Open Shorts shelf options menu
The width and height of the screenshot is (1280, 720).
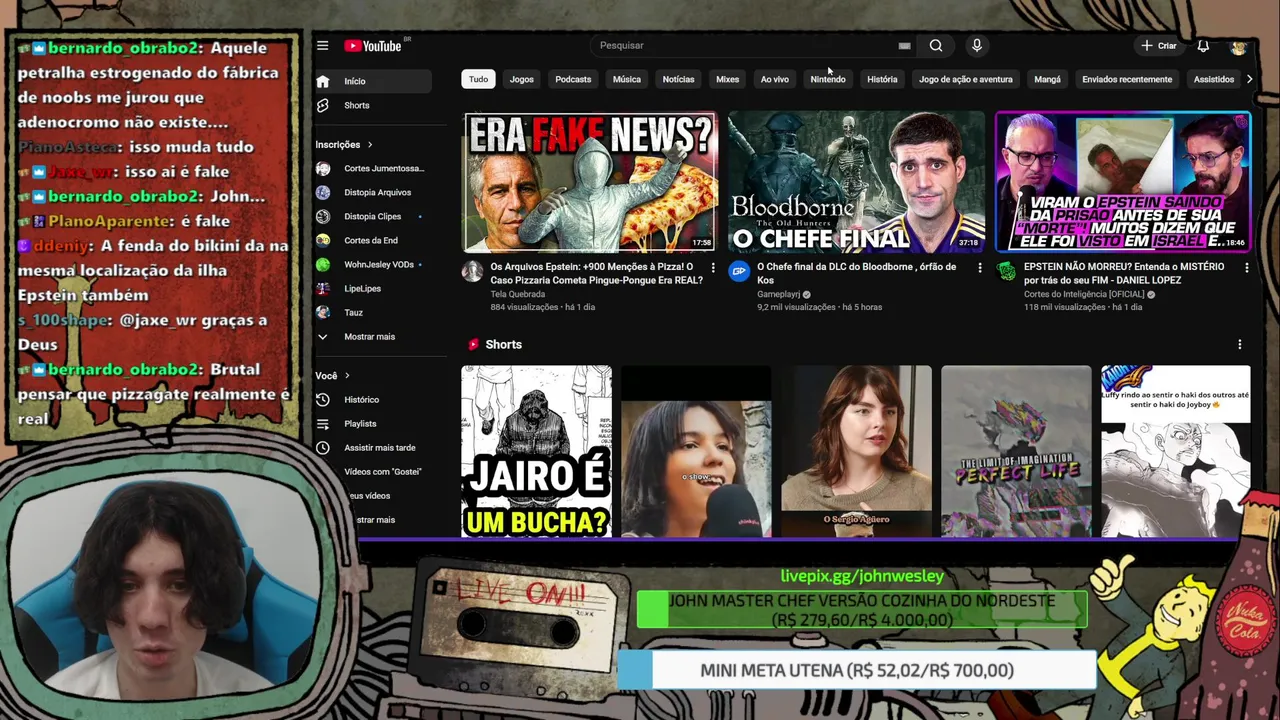click(1240, 344)
